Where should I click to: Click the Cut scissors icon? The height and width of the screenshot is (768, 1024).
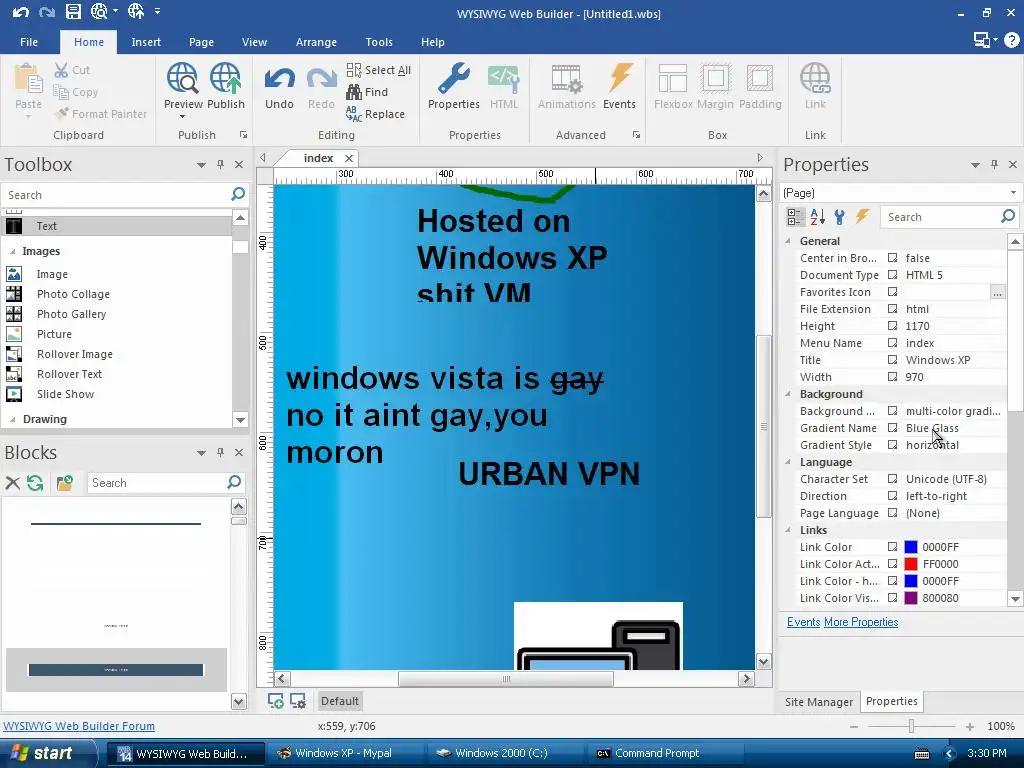[x=61, y=70]
